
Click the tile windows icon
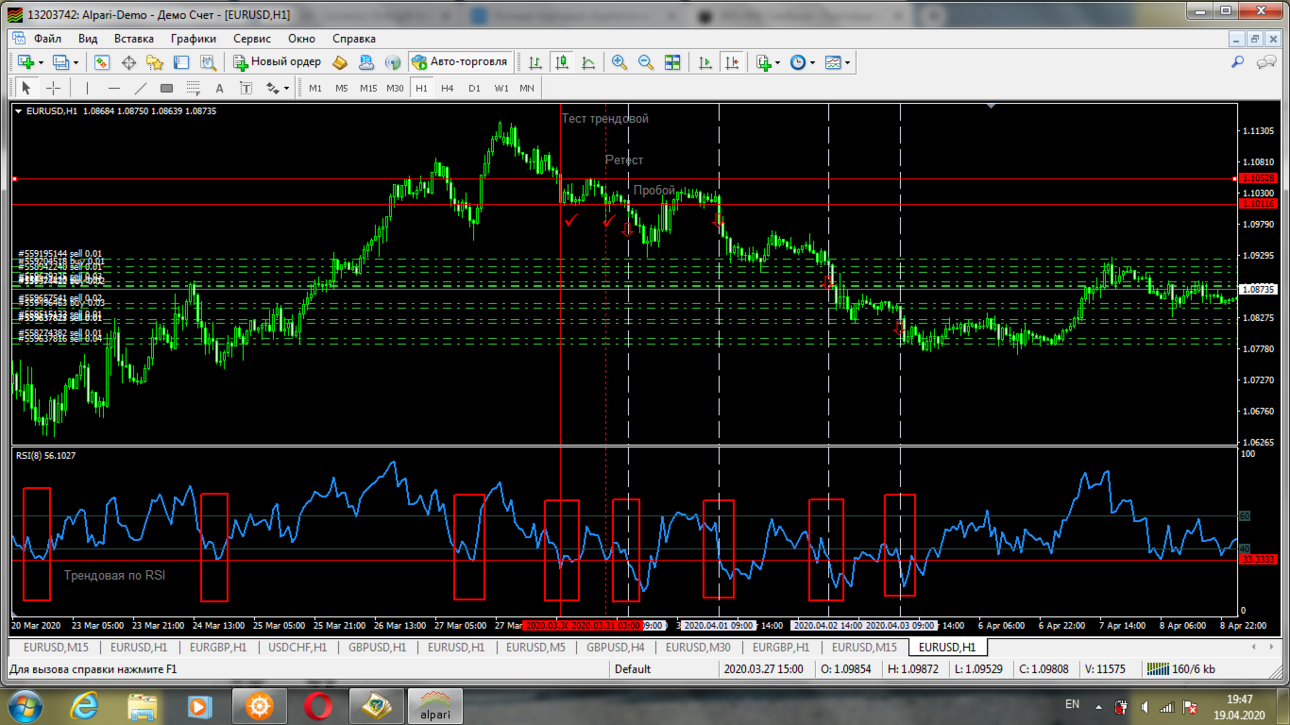(x=673, y=62)
